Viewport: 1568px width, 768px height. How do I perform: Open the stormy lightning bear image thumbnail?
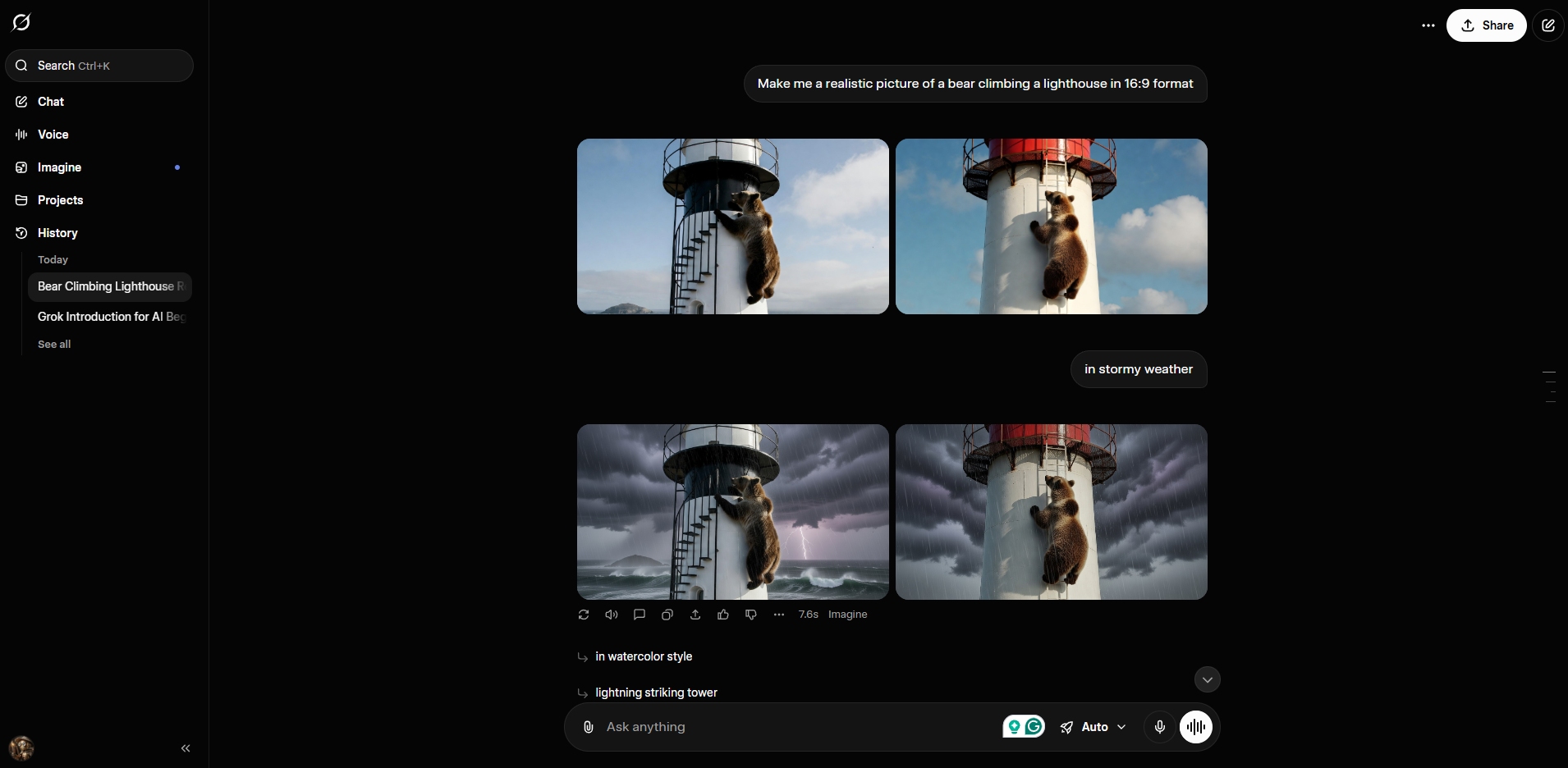(732, 512)
